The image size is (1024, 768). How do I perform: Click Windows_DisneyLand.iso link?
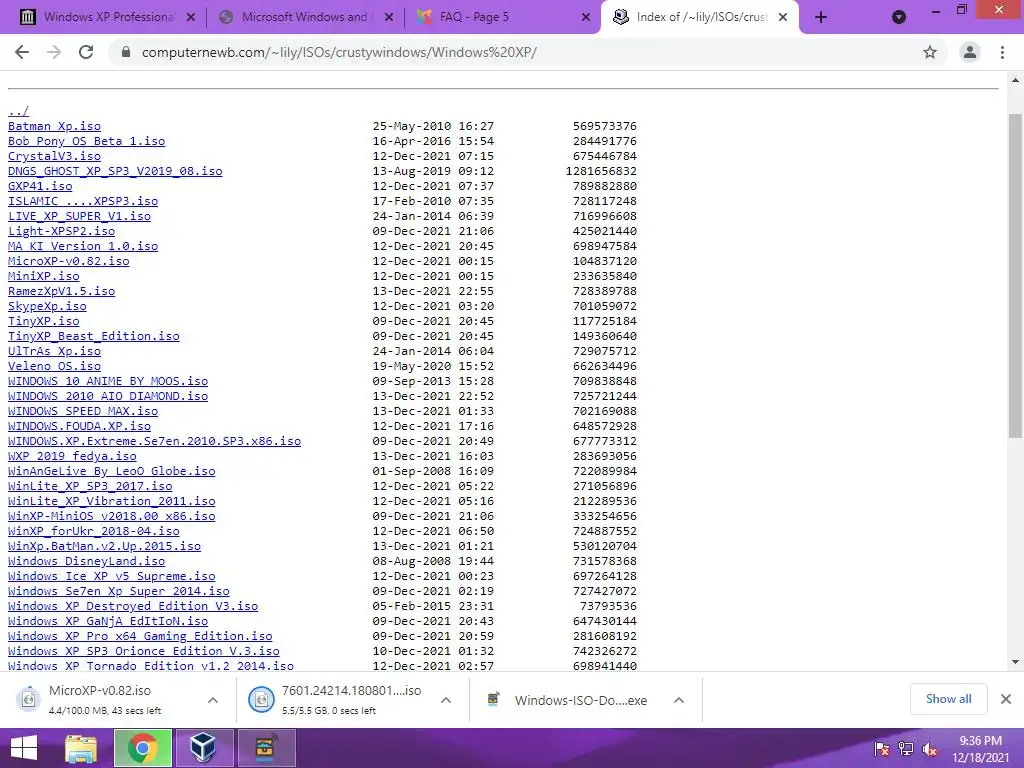pos(86,562)
